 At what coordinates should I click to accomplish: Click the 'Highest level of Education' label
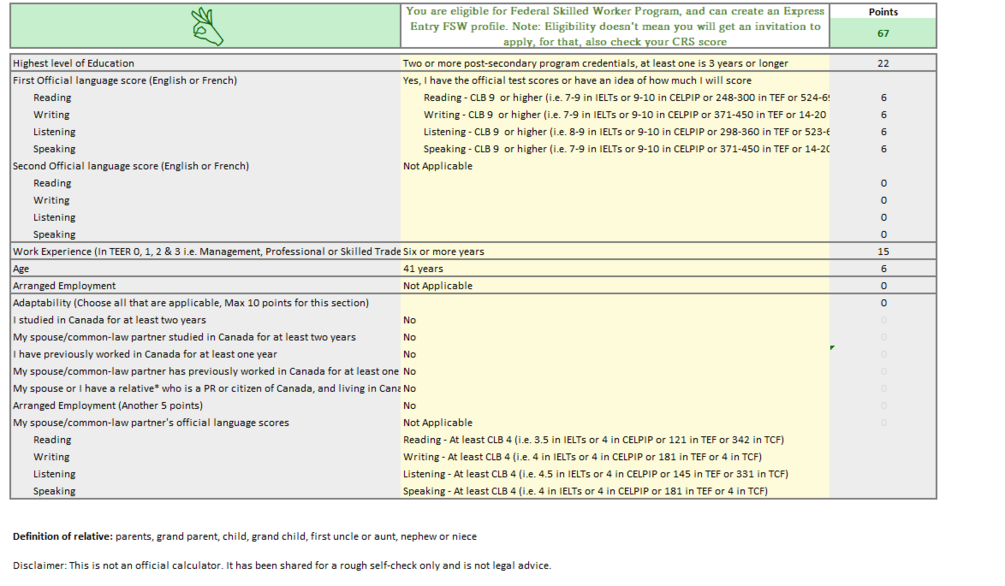(x=74, y=63)
